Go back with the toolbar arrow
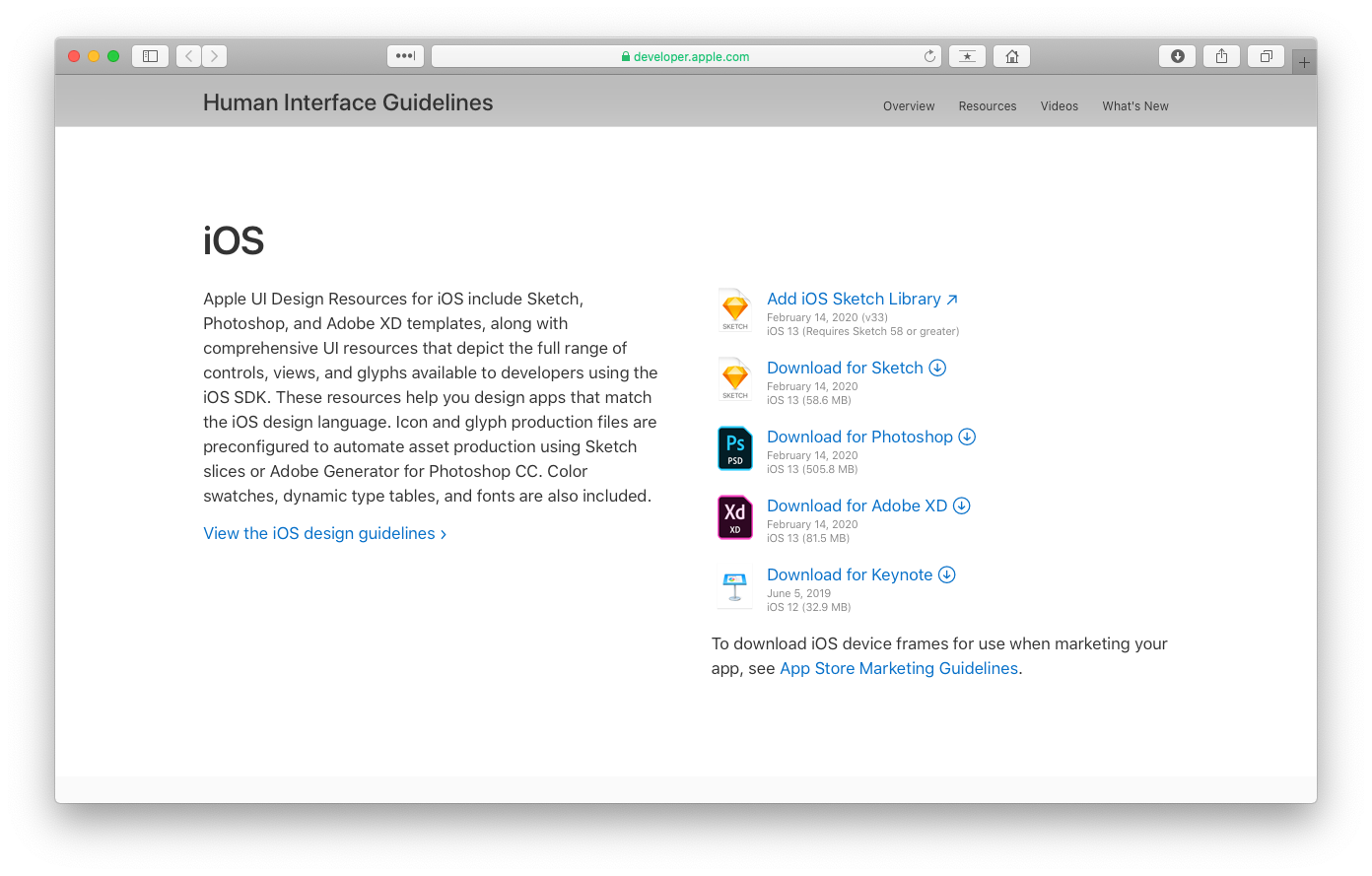 189,56
